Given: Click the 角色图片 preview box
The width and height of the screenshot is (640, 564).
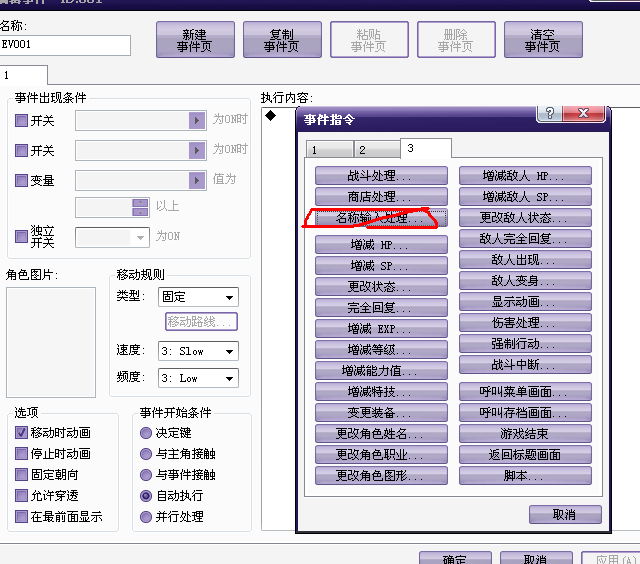Looking at the screenshot, I should [x=51, y=342].
